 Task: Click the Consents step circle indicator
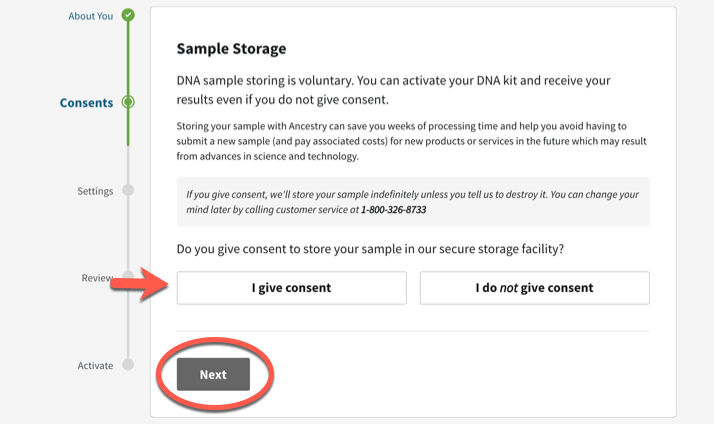[128, 102]
